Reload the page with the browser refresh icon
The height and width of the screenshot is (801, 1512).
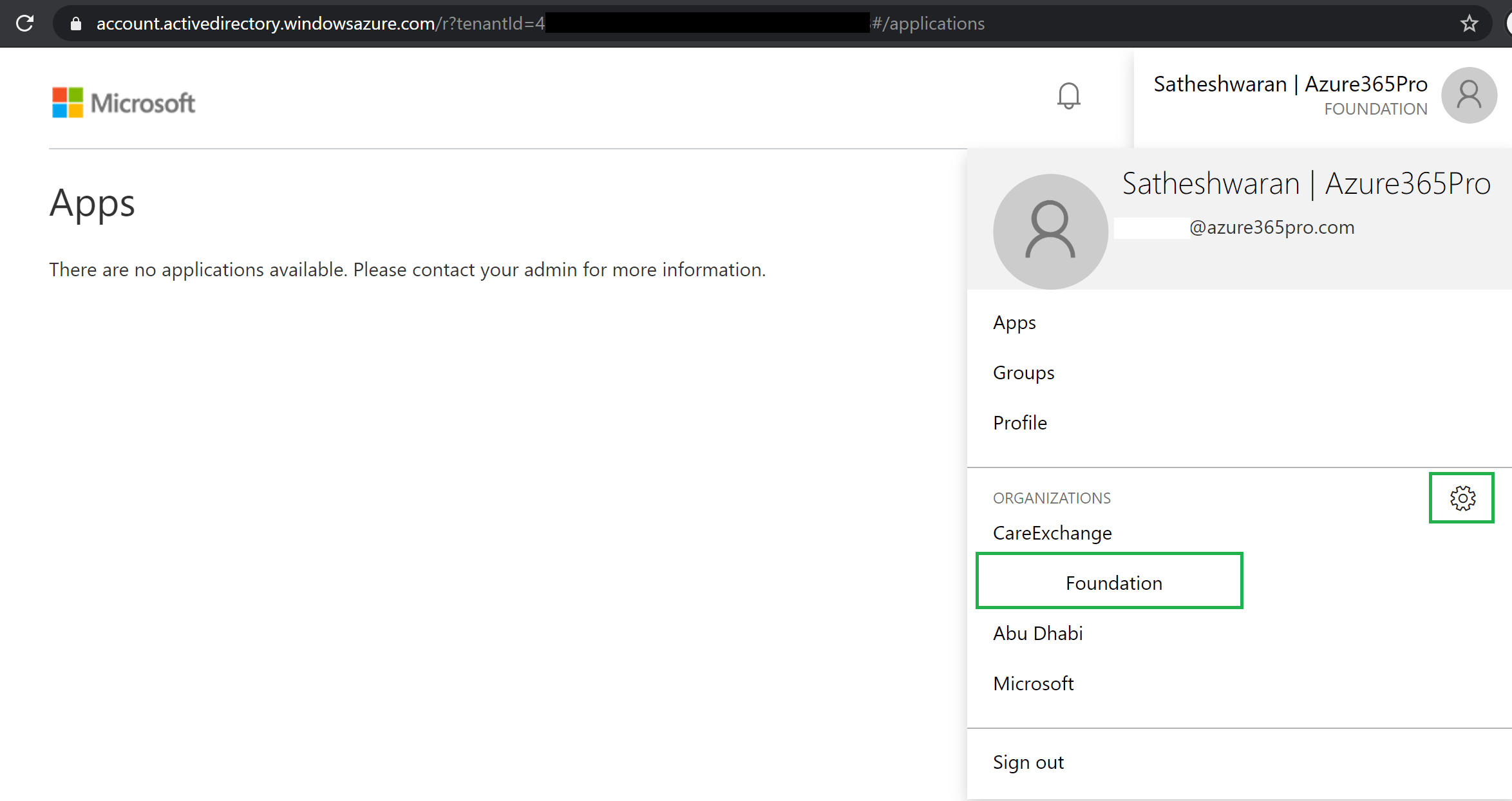coord(25,24)
